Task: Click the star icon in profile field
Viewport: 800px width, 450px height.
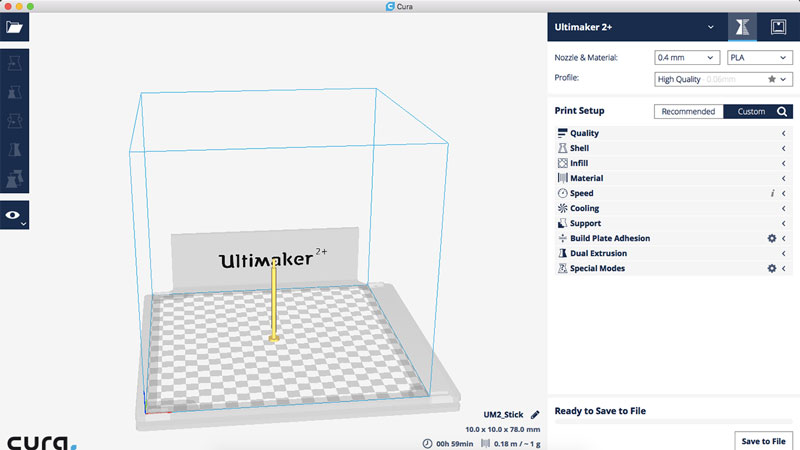Action: (x=771, y=79)
